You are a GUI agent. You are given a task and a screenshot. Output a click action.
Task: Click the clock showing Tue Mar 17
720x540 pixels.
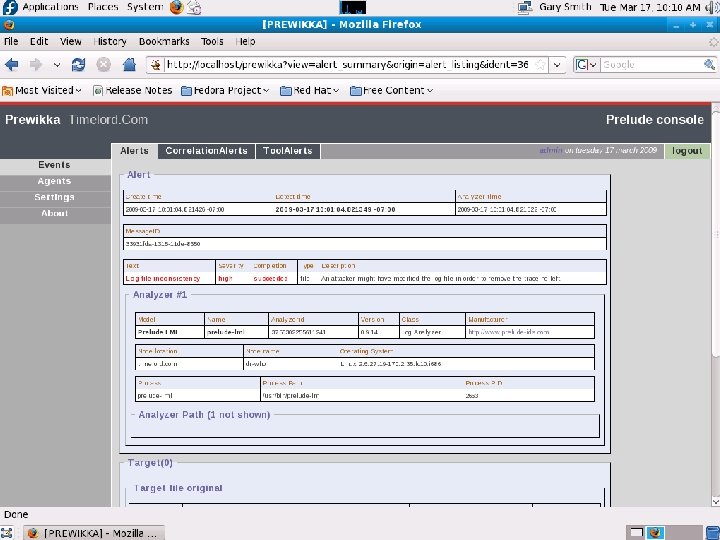pyautogui.click(x=650, y=7)
